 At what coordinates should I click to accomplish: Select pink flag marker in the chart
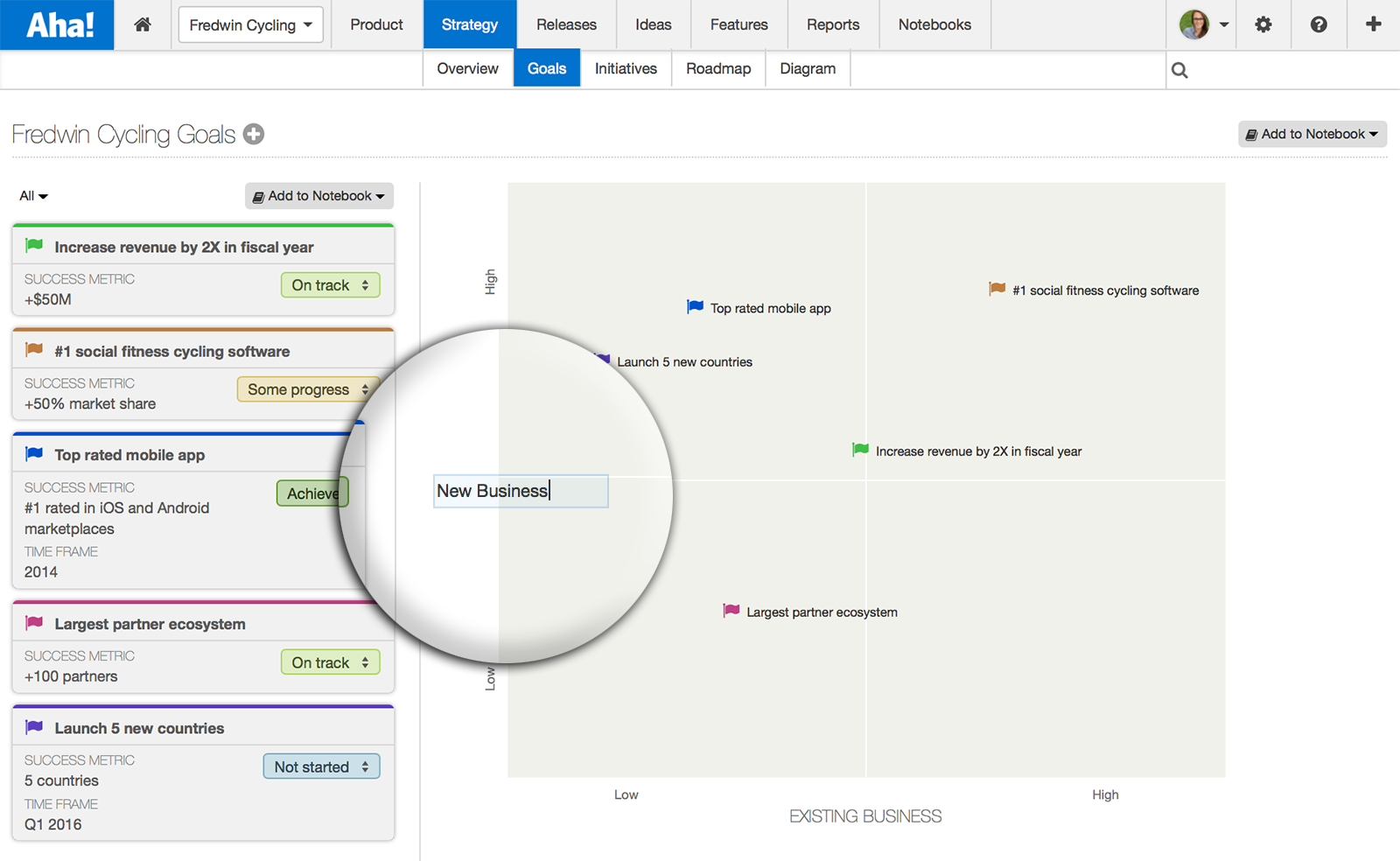[x=731, y=611]
